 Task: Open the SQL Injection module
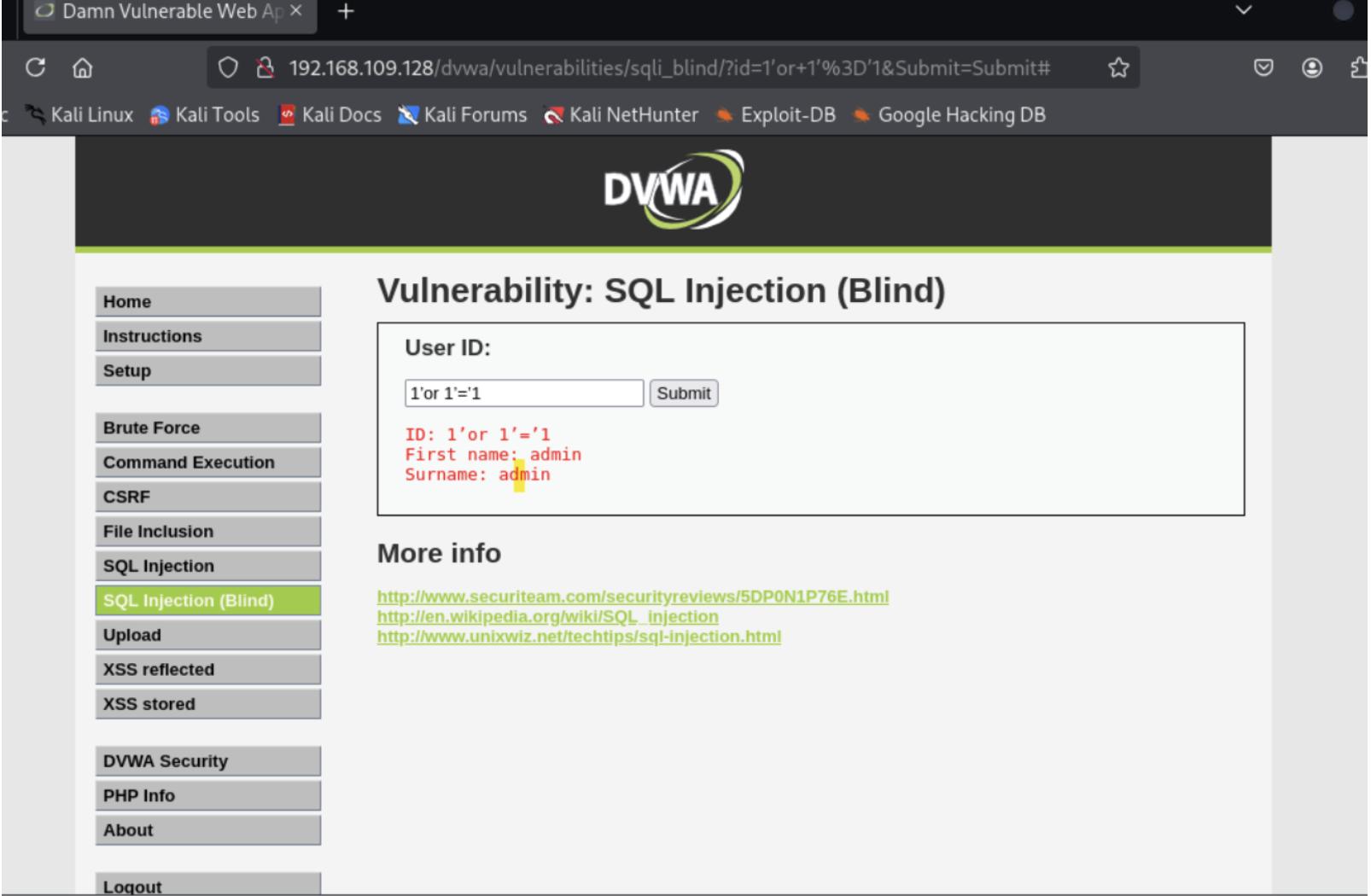(x=208, y=566)
